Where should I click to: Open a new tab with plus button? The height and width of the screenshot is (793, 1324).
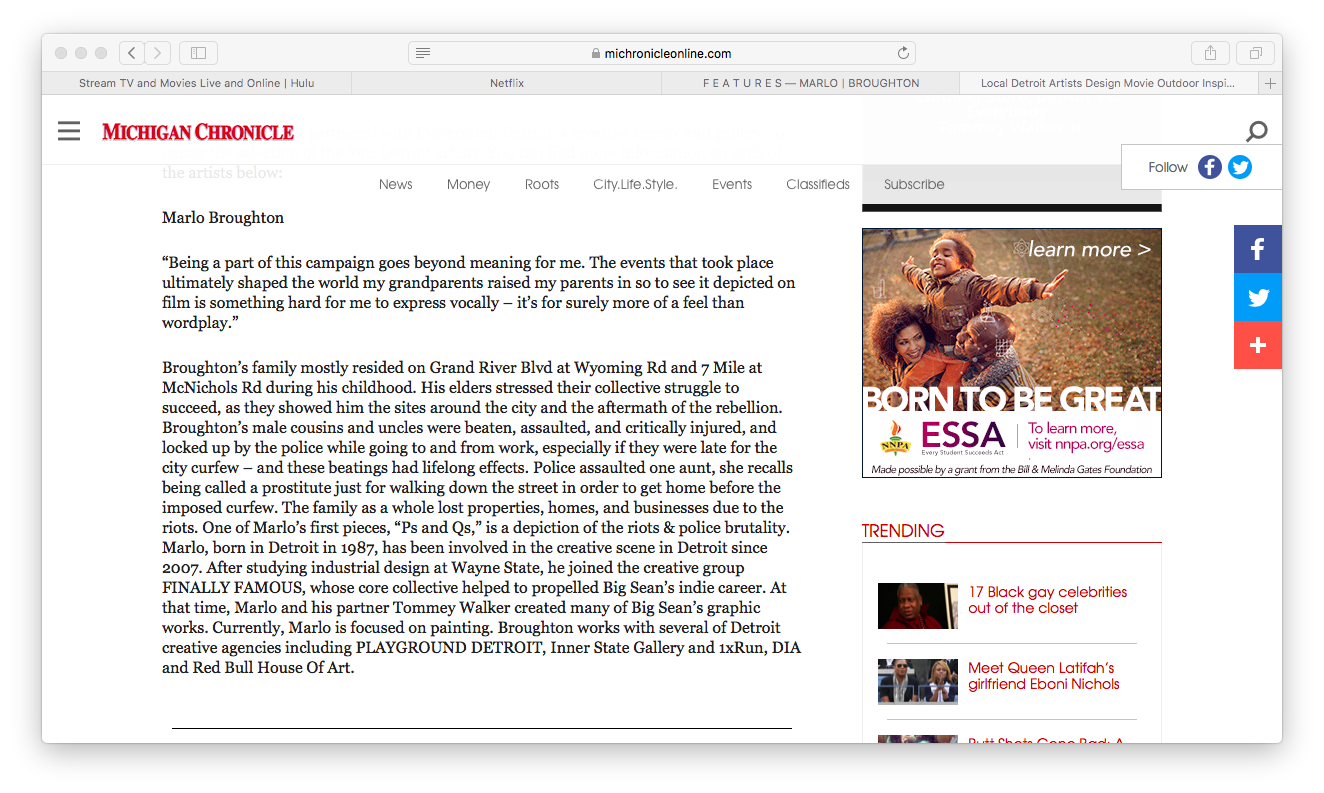1271,83
